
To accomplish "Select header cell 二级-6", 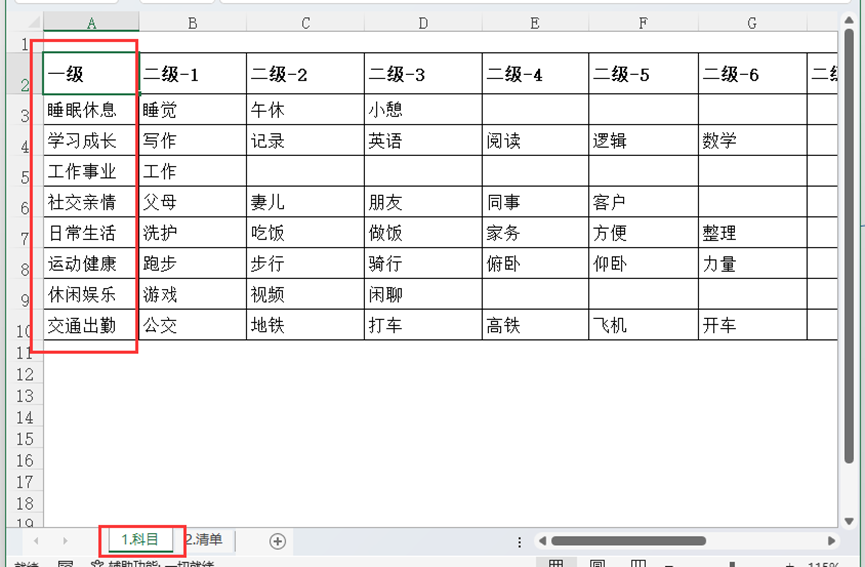I will 752,73.
